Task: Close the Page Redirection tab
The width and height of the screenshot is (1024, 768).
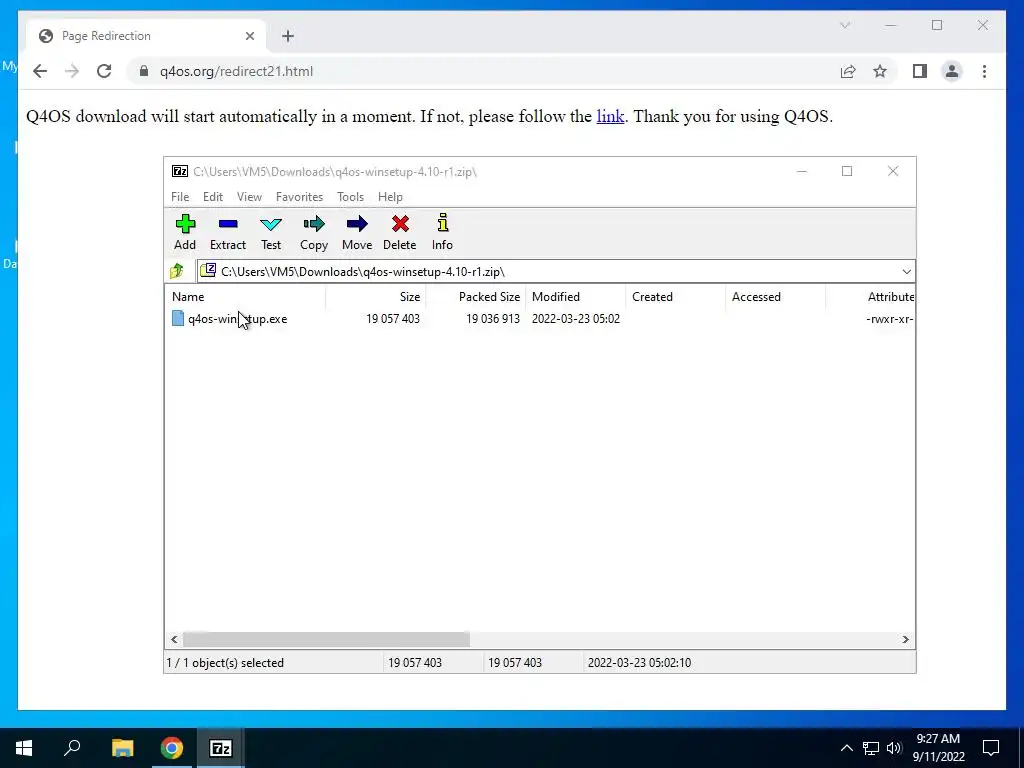Action: (x=249, y=36)
